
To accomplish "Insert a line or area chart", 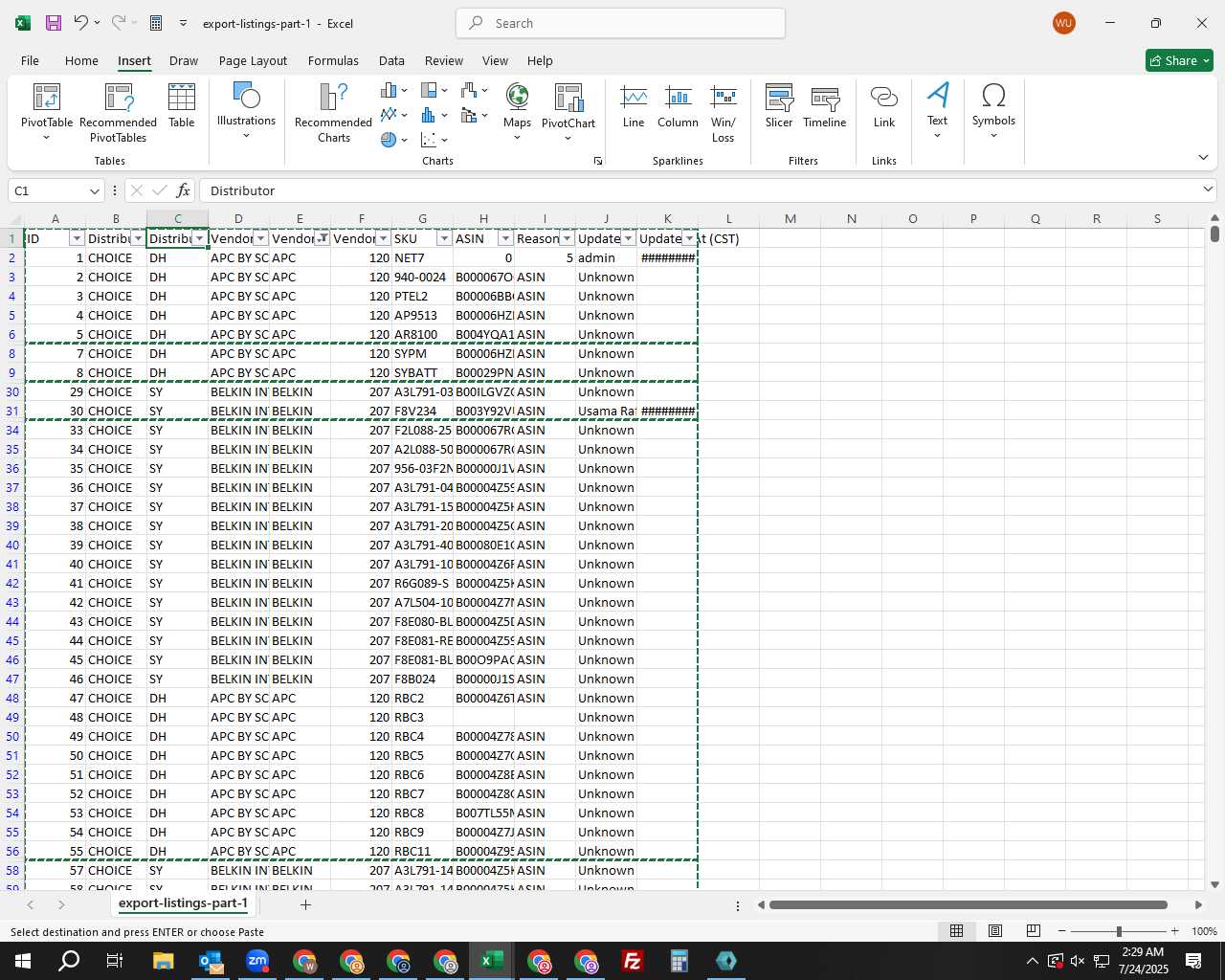I will tap(393, 115).
